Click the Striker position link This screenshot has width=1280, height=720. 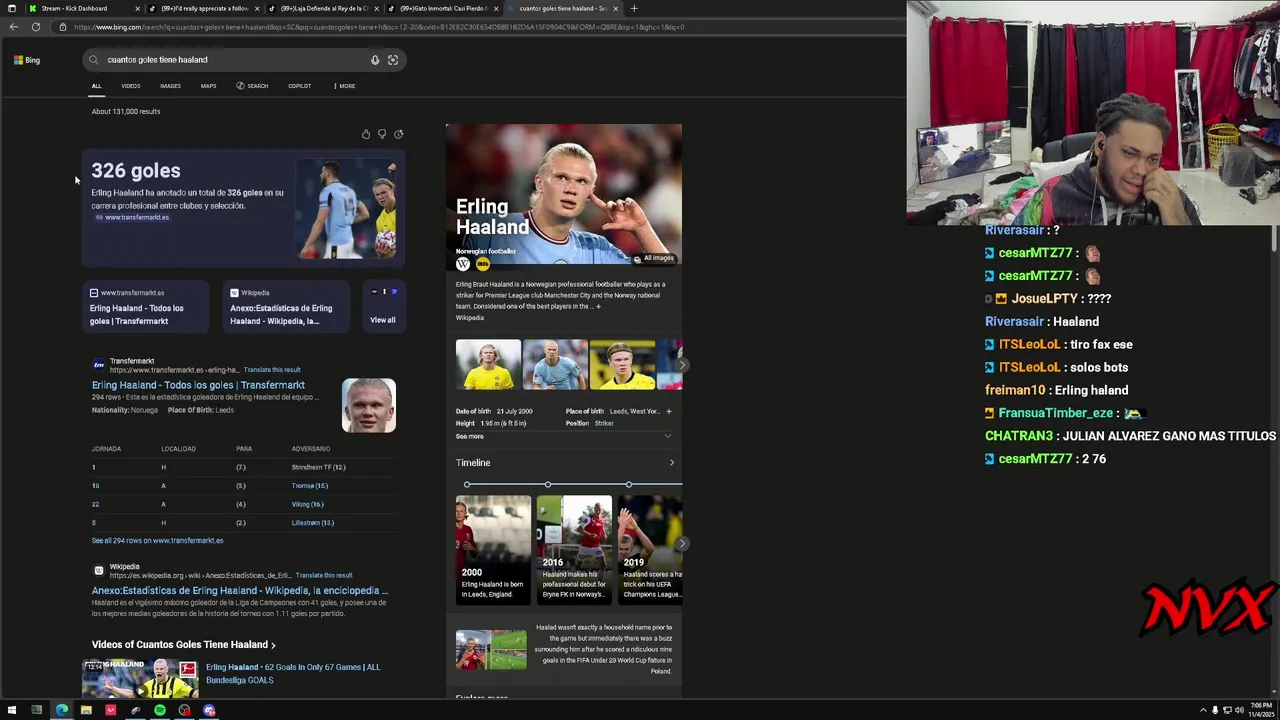[604, 423]
